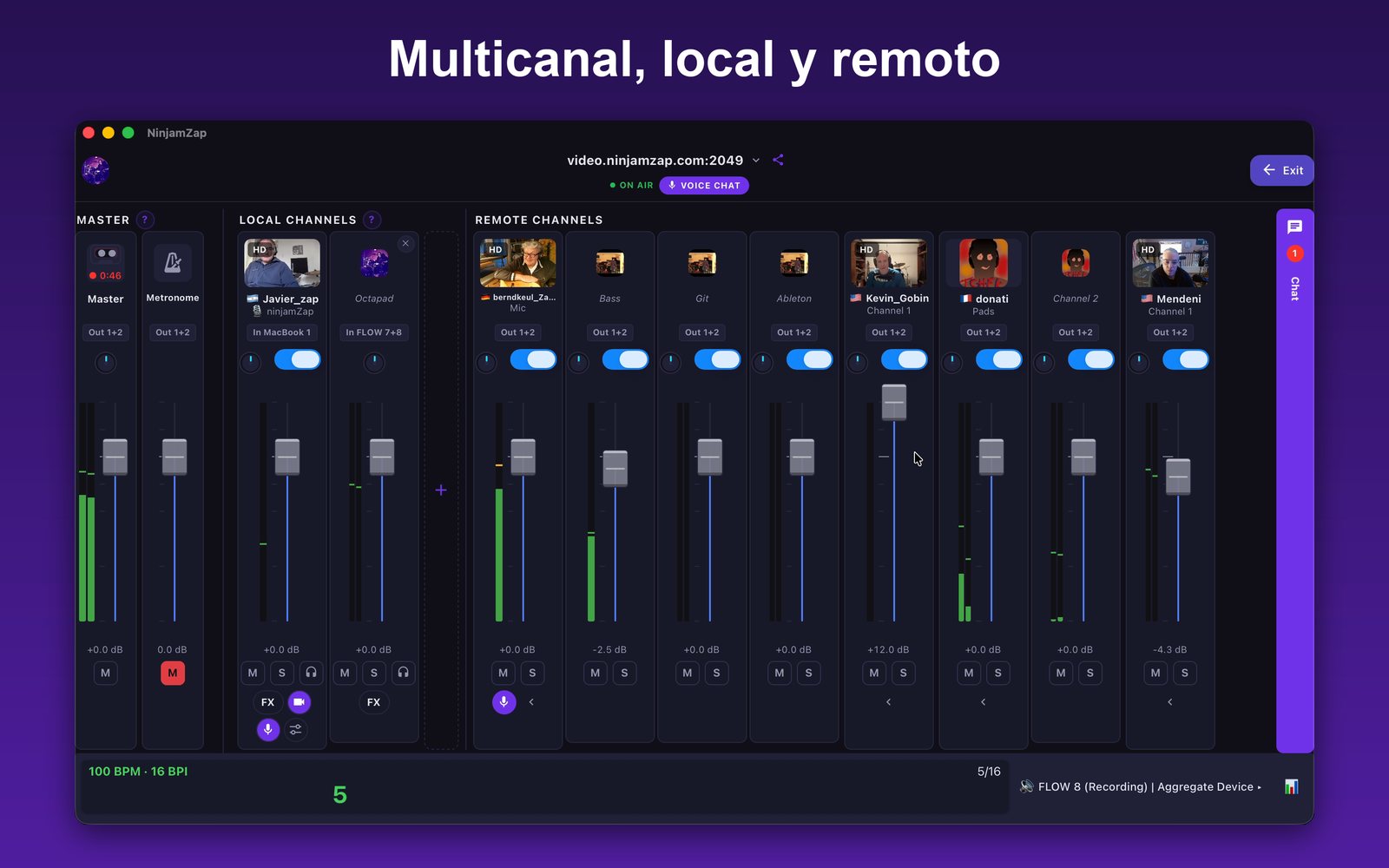
Task: Add a new local channel with plus
Action: 441,490
